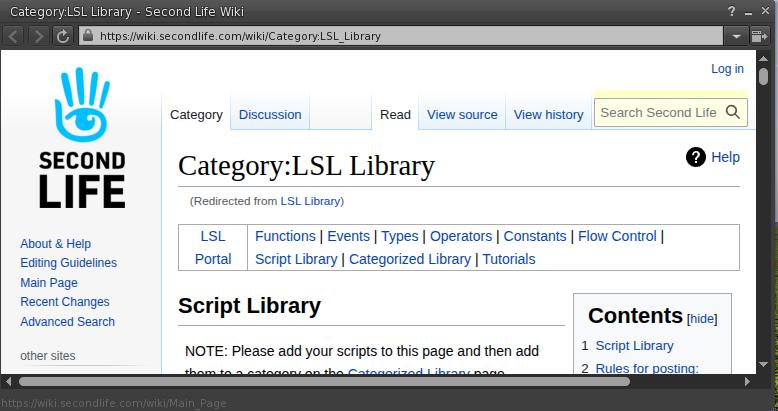Click the window help question mark
This screenshot has height=411, width=778.
(x=732, y=11)
